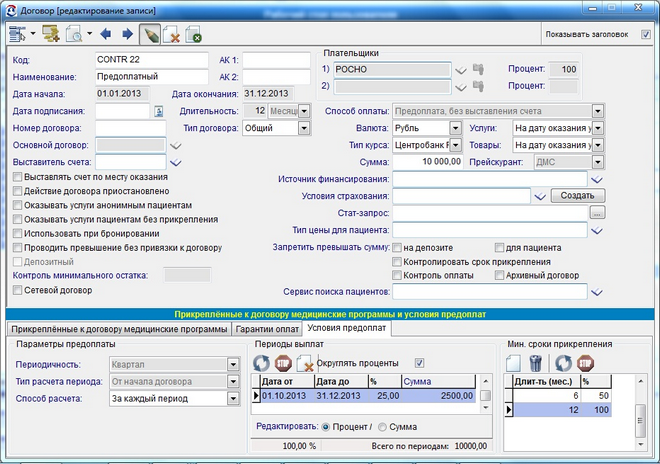This screenshot has height=464, width=660.
Task: Click the preview magnifier page icon
Action: [74, 34]
